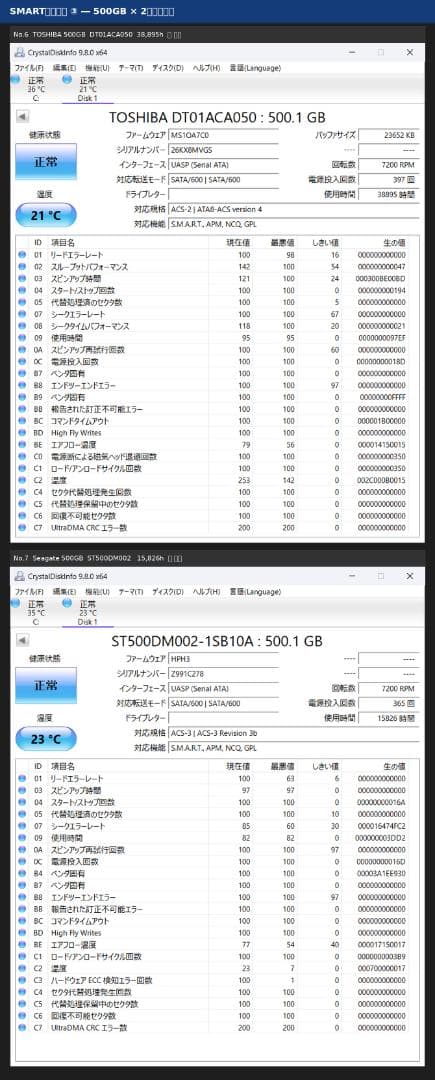
Task: Click the ハードウェア ECC 検知エラー回数 attribute name
Action: tap(102, 980)
